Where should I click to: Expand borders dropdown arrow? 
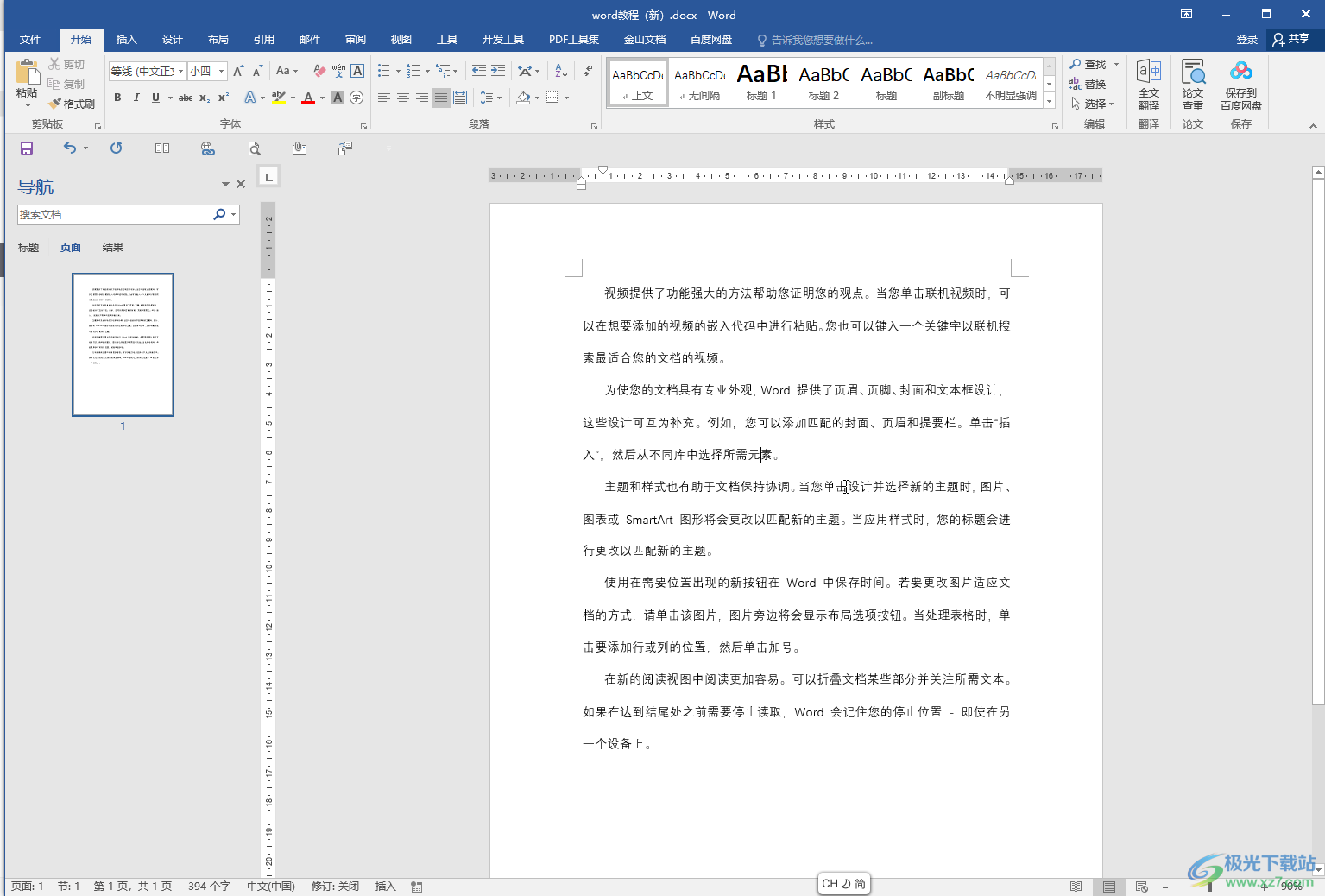[567, 98]
